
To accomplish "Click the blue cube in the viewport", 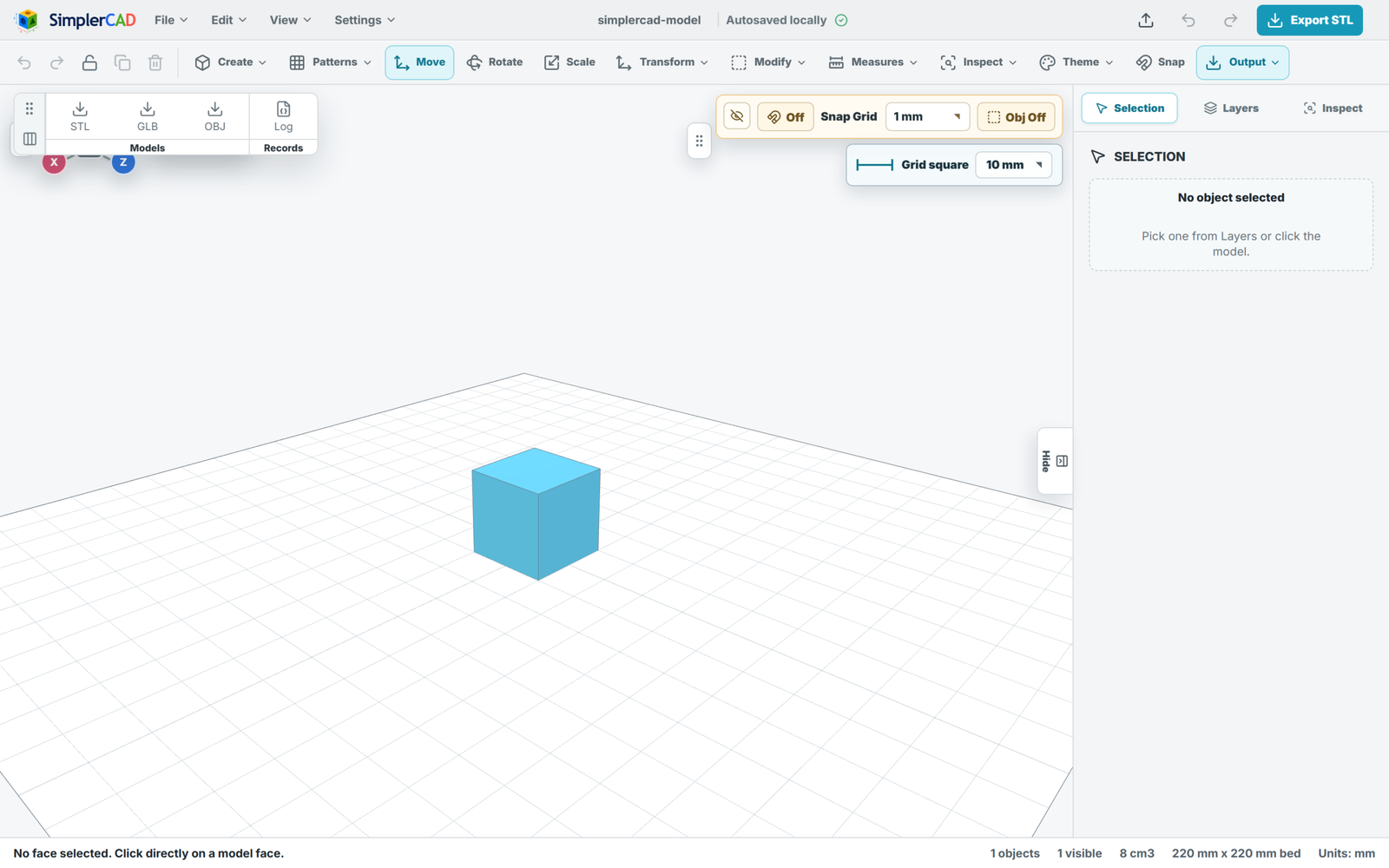I will click(537, 514).
